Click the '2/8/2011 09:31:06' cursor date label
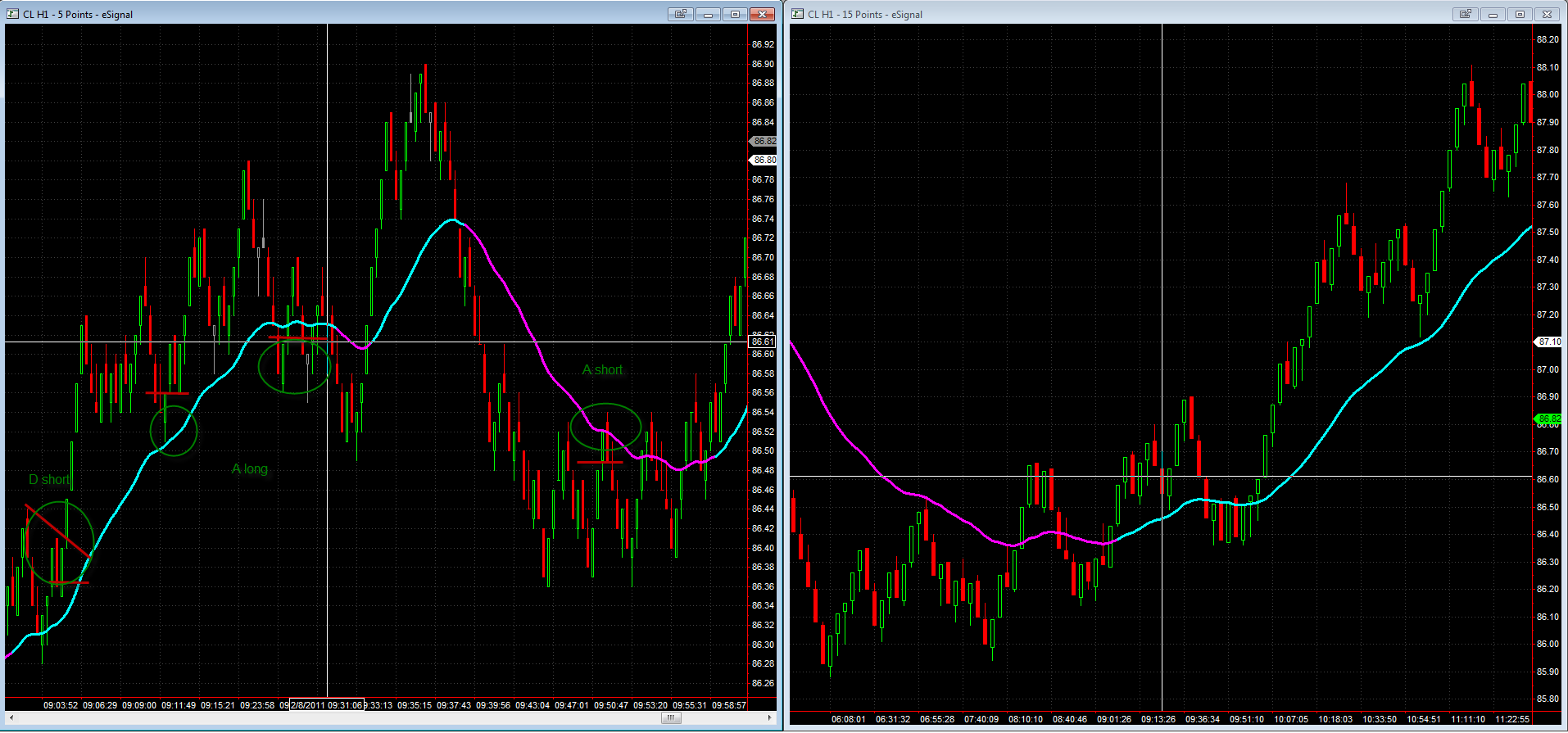 coord(326,705)
